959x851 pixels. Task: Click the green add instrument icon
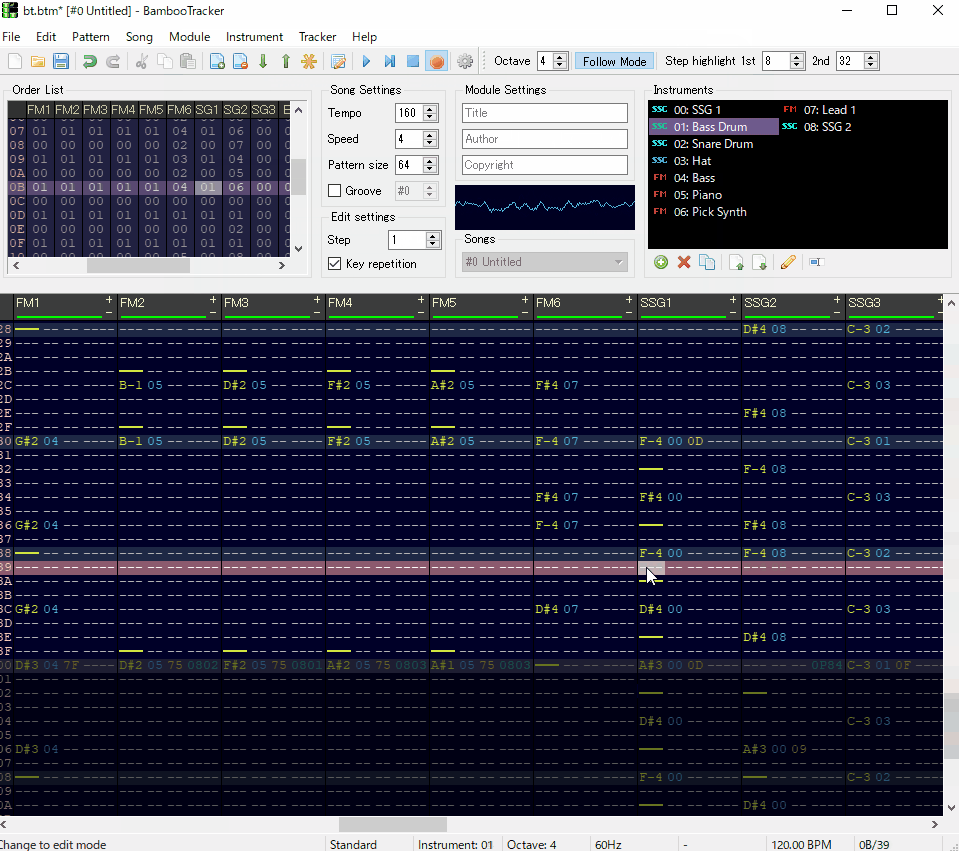coord(661,263)
